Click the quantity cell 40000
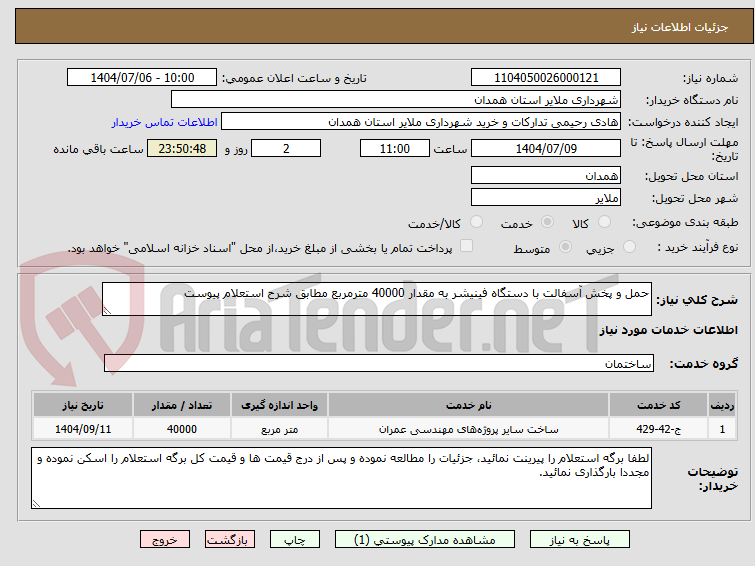This screenshot has width=755, height=566. 182,429
